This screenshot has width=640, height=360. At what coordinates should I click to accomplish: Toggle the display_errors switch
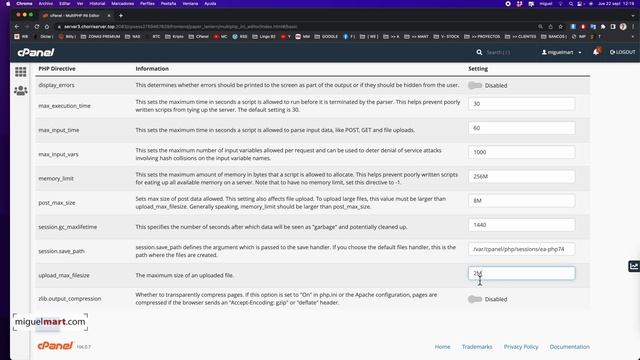475,85
